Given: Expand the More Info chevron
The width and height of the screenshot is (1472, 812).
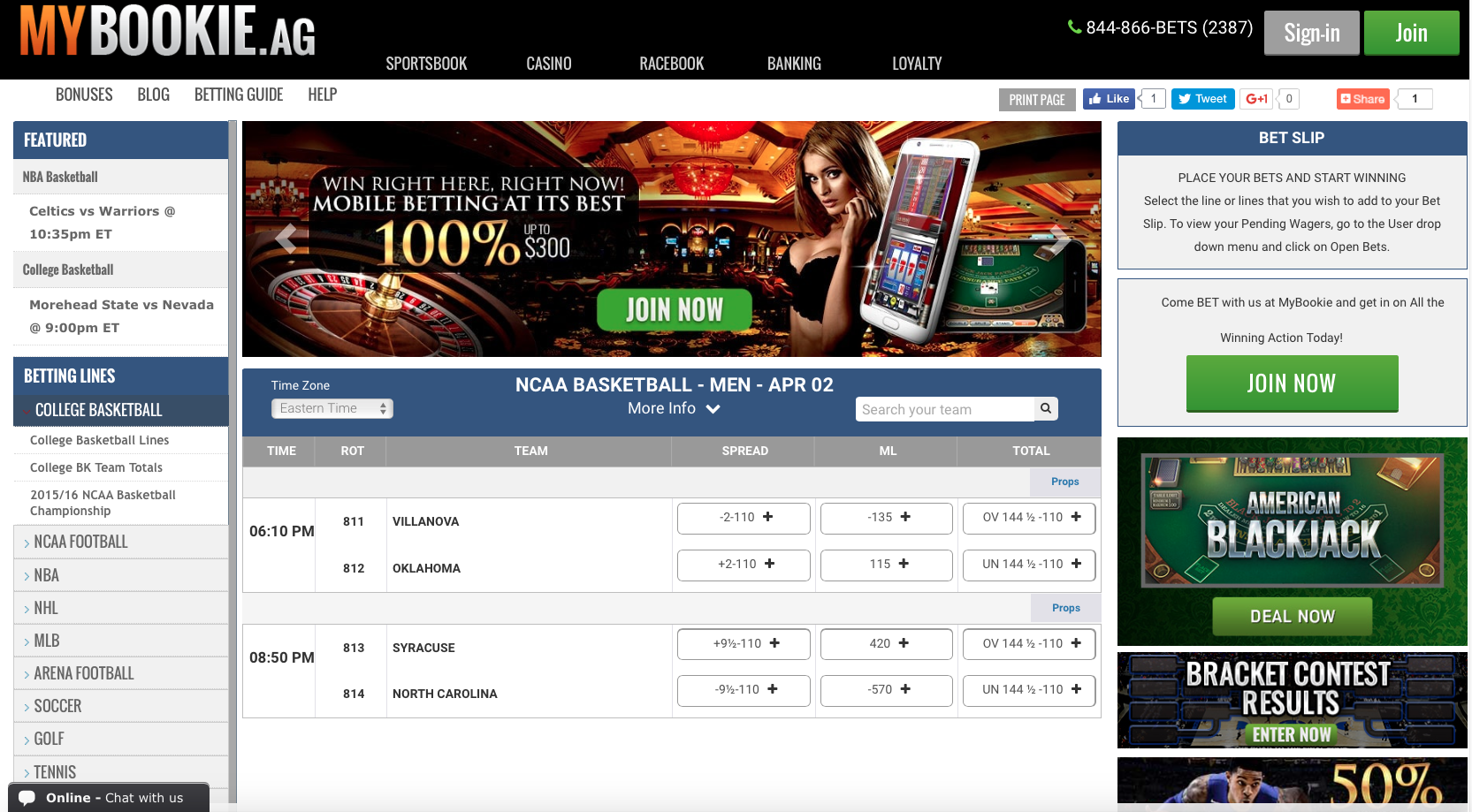Looking at the screenshot, I should 713,409.
